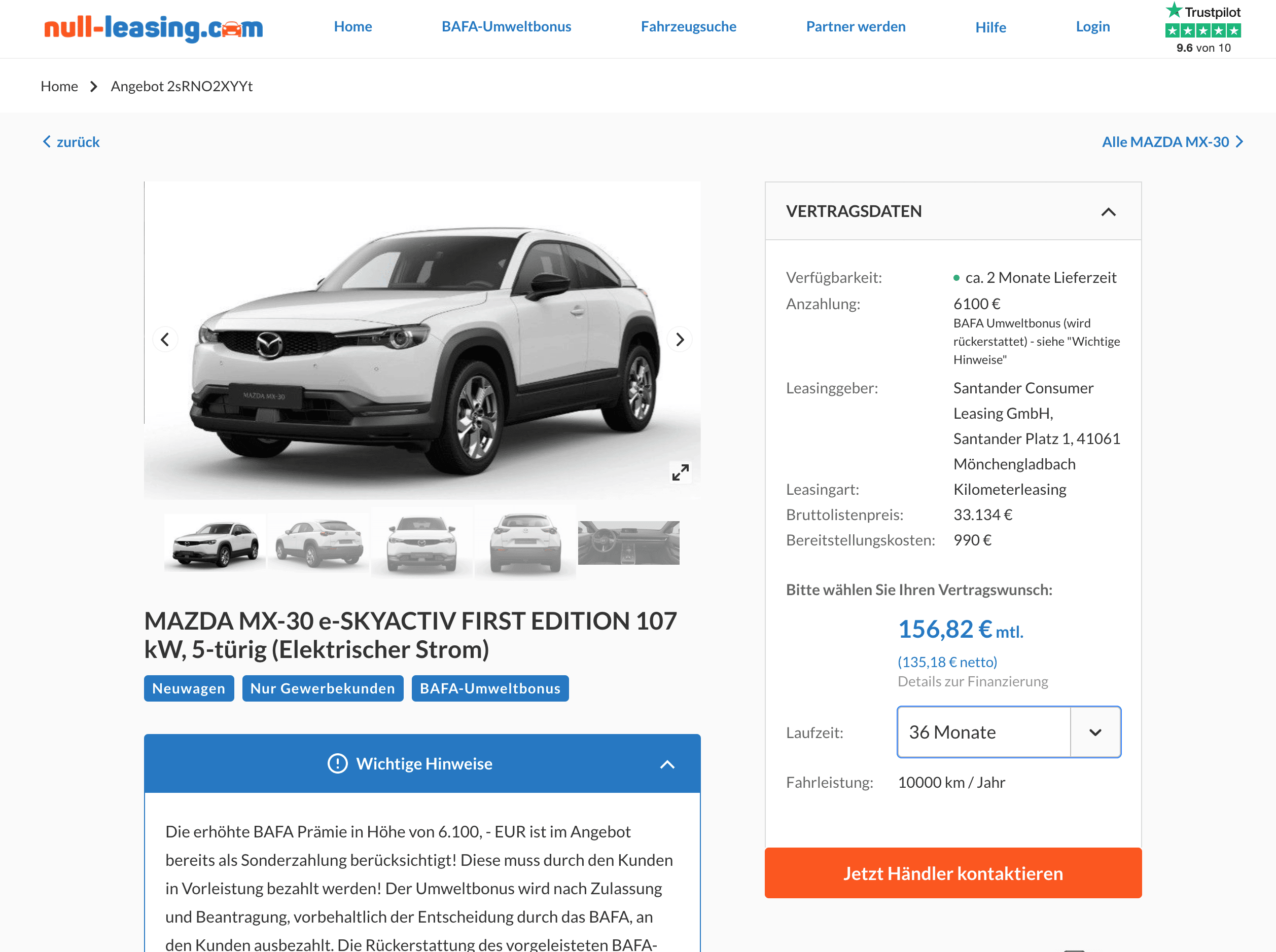Open Details zur Finanzierung link
1276x952 pixels.
coord(973,682)
